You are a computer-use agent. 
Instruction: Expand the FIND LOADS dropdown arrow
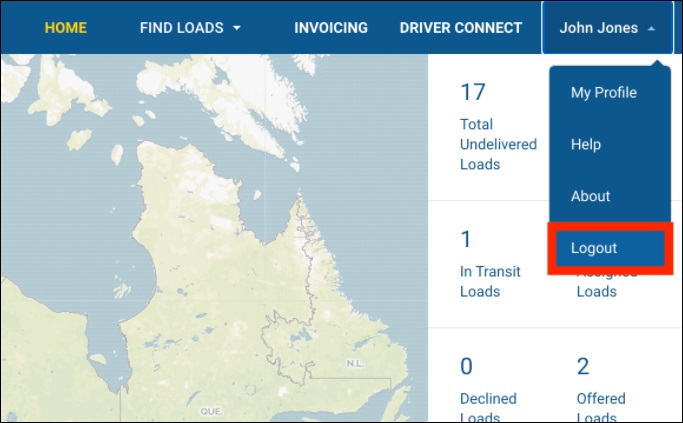pos(237,28)
